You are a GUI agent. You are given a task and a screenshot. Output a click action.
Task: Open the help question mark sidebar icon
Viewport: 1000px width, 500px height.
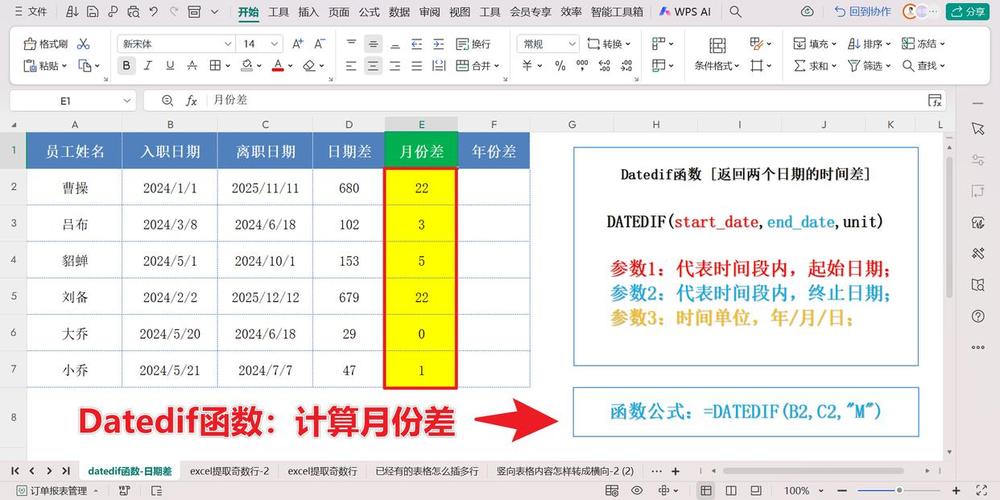pyautogui.click(x=978, y=316)
